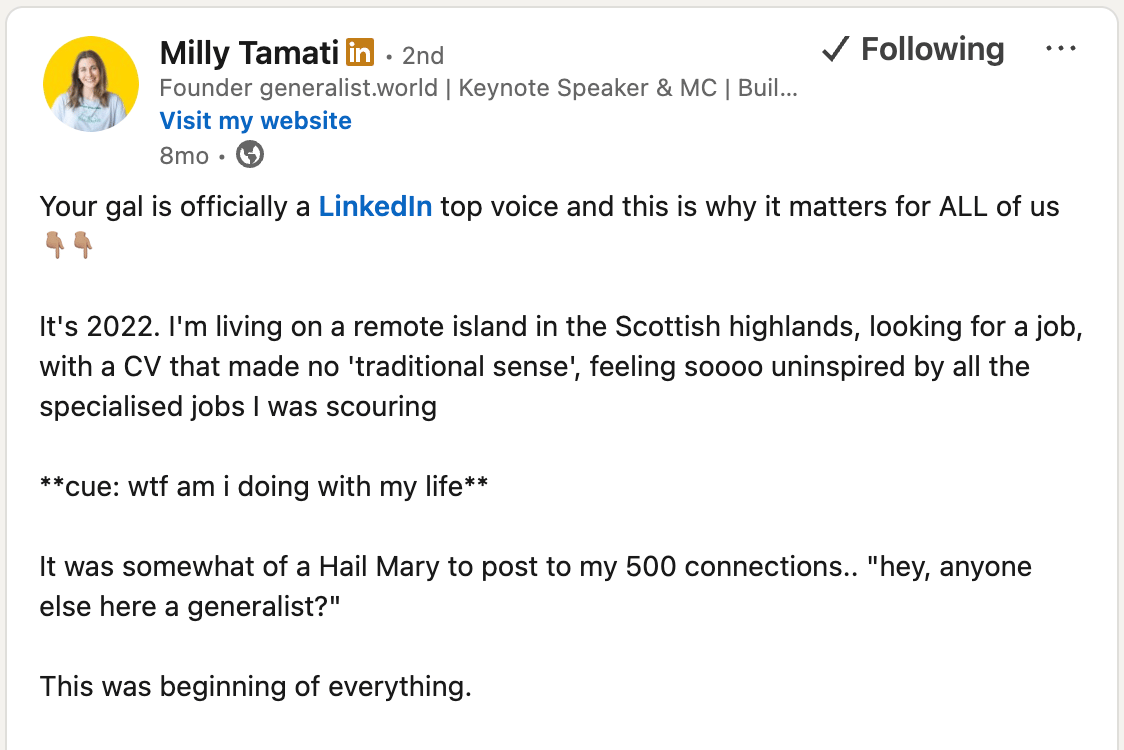Click the second pointing-down hand emoji
This screenshot has height=750, width=1124.
pos(82,244)
